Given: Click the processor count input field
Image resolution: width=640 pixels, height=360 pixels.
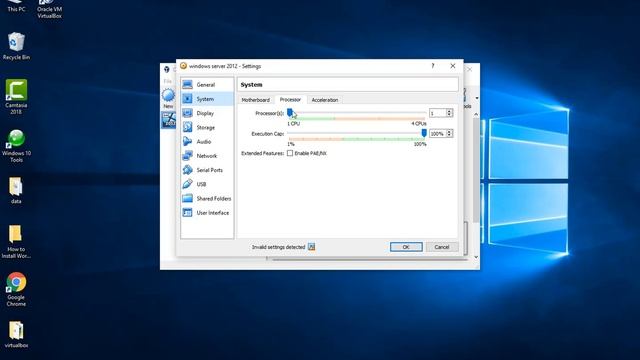Looking at the screenshot, I should (437, 113).
